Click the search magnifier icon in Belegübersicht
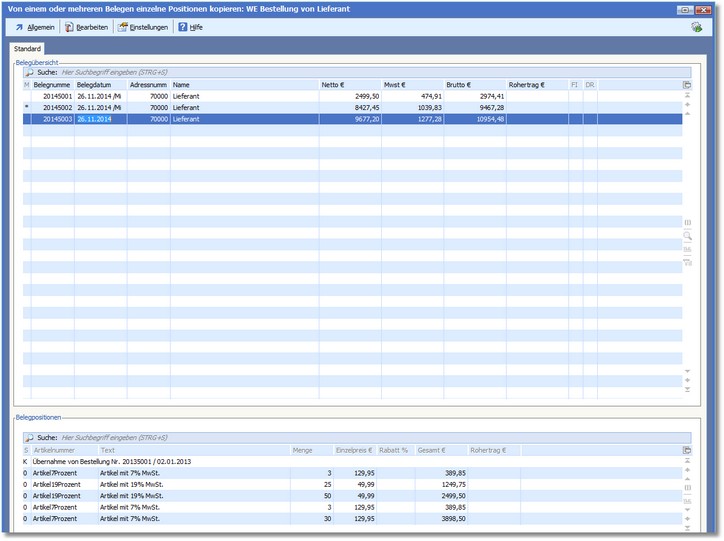724x541 pixels. click(x=30, y=73)
